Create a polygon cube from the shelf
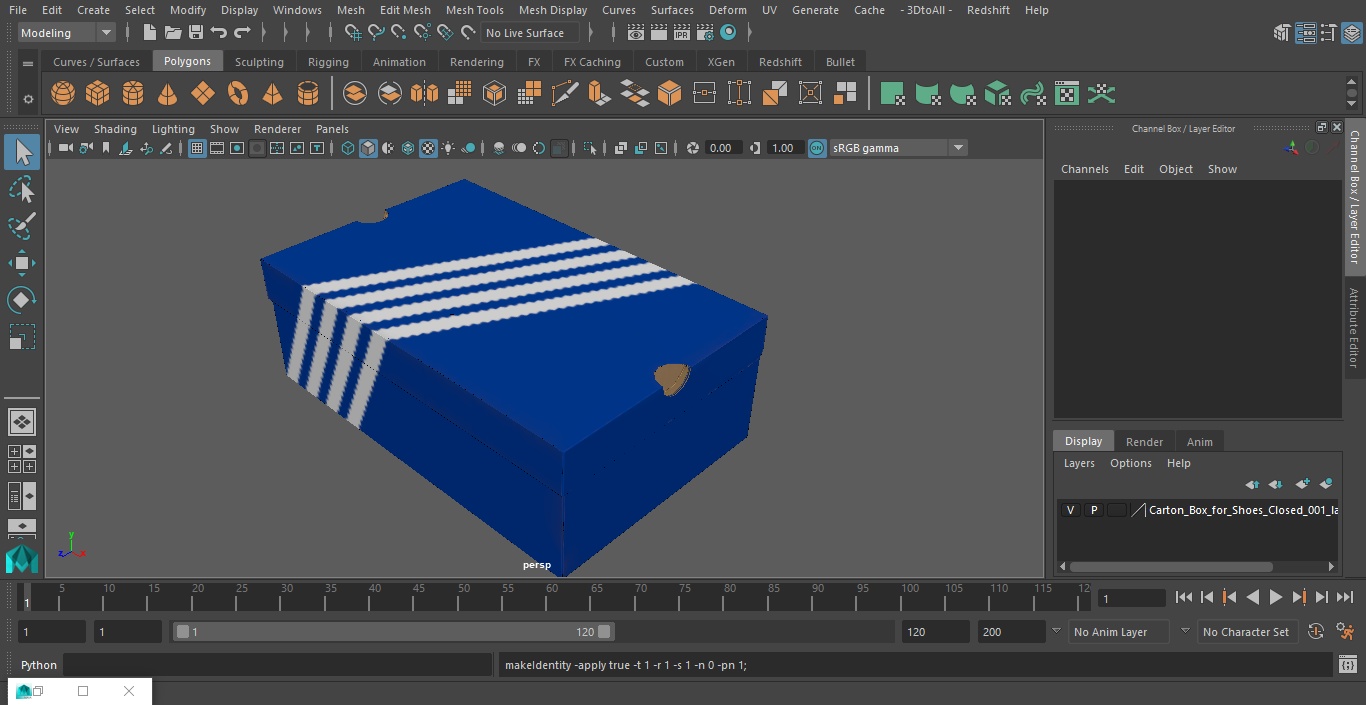Screen dimensions: 1366x705 (x=97, y=94)
